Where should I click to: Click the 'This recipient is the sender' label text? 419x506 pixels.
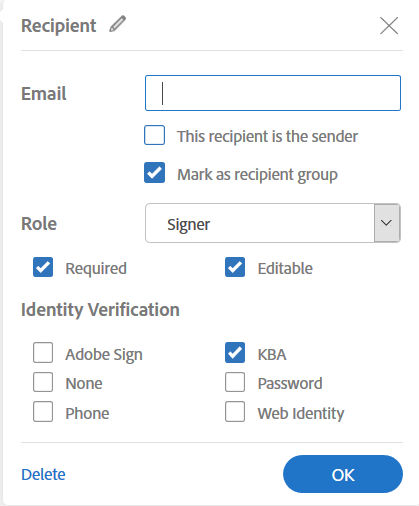click(267, 136)
